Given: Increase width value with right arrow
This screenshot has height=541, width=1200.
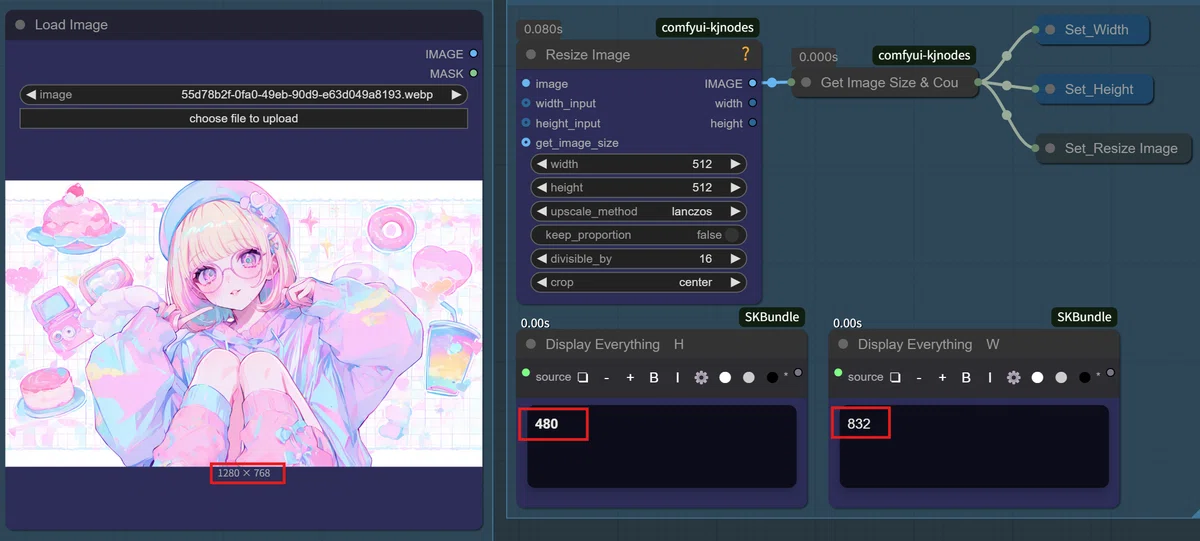Looking at the screenshot, I should 735,164.
